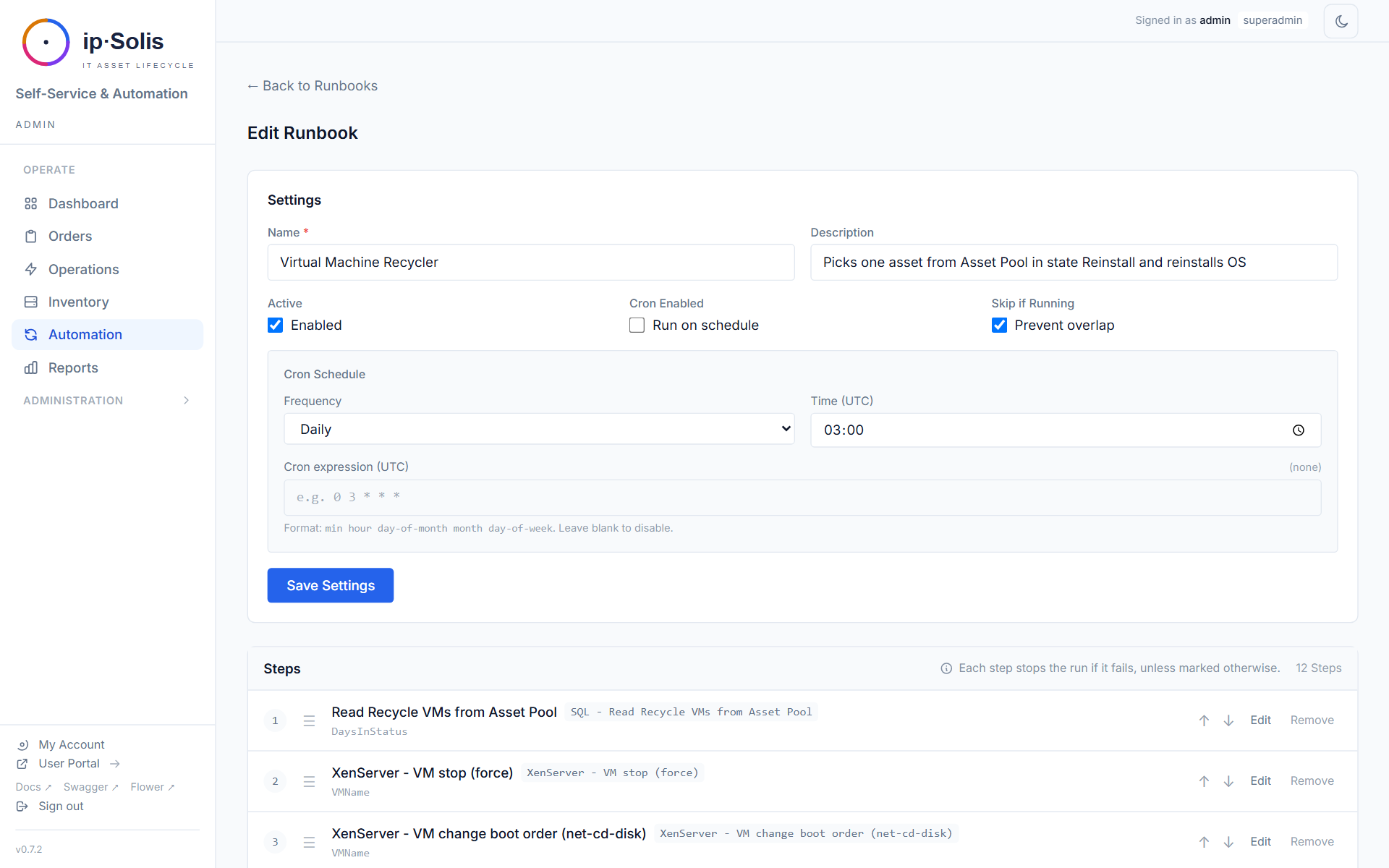Go back to Runbooks link
The width and height of the screenshot is (1389, 868).
[313, 86]
